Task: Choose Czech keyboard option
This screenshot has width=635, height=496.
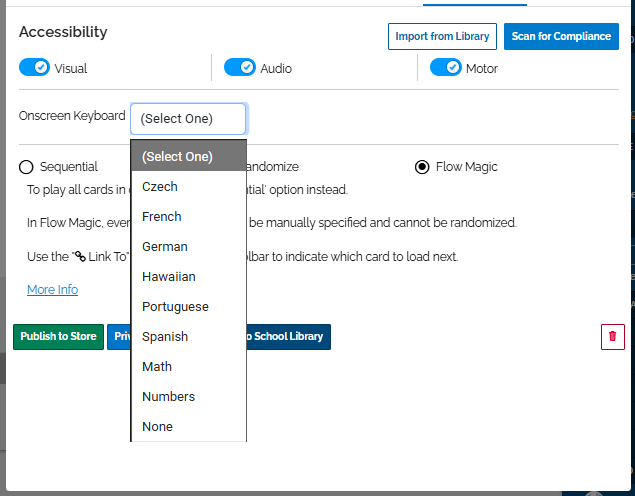Action: (x=189, y=187)
